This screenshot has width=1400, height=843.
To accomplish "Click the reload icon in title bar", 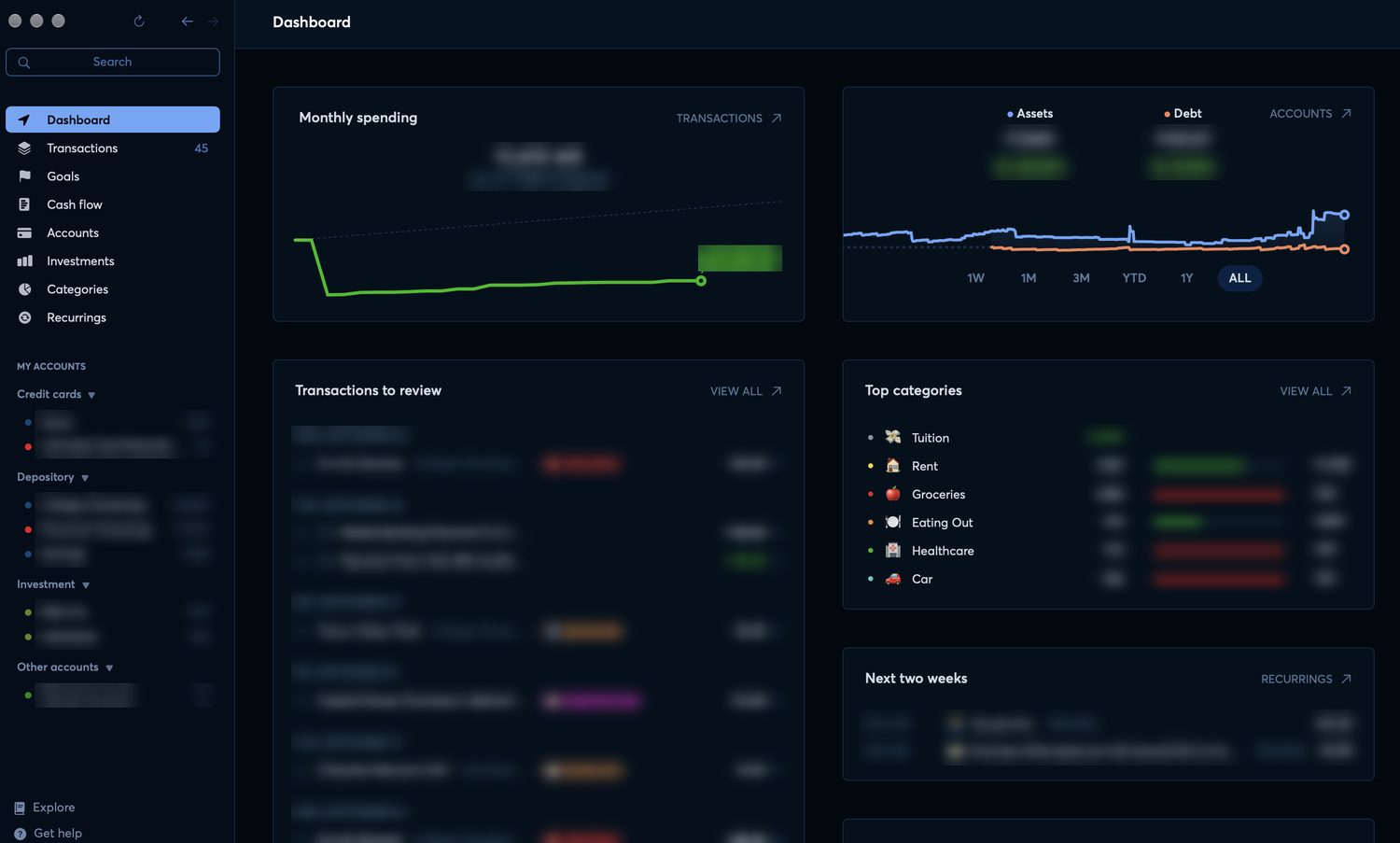I will click(x=139, y=21).
